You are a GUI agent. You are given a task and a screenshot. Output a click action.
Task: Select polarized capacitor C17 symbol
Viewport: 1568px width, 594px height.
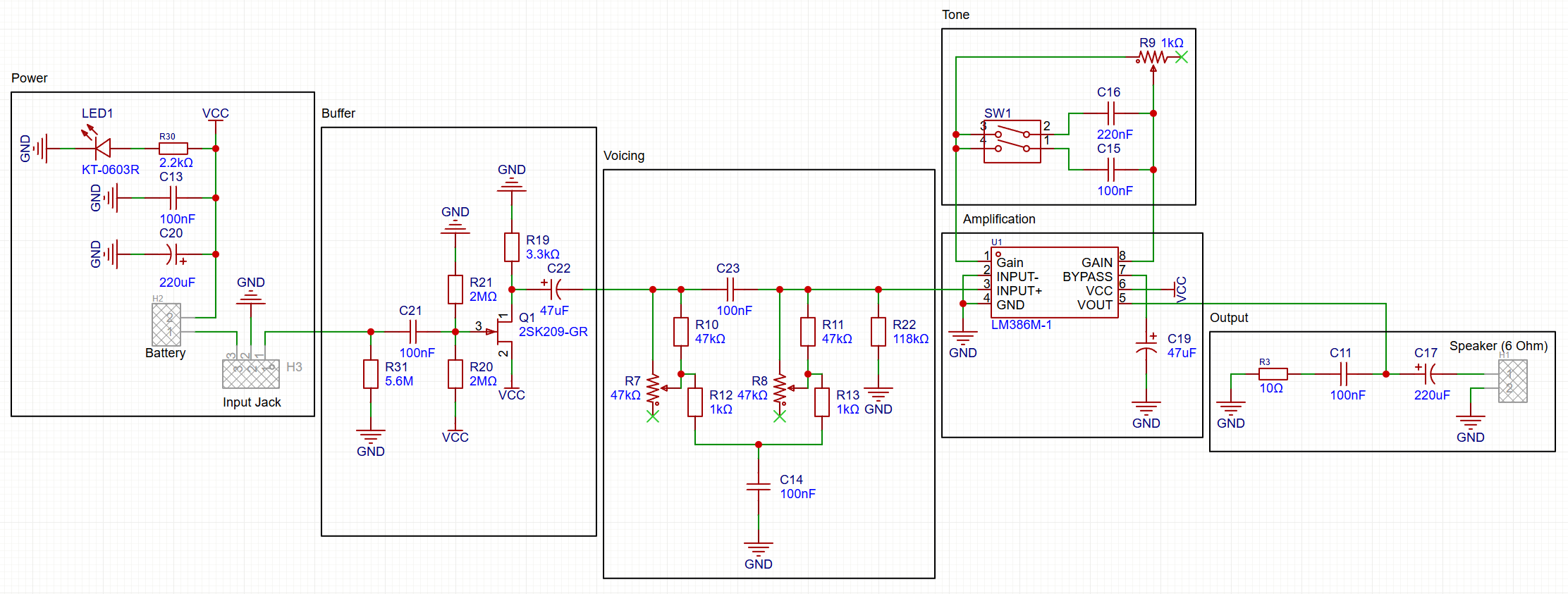tap(1428, 373)
